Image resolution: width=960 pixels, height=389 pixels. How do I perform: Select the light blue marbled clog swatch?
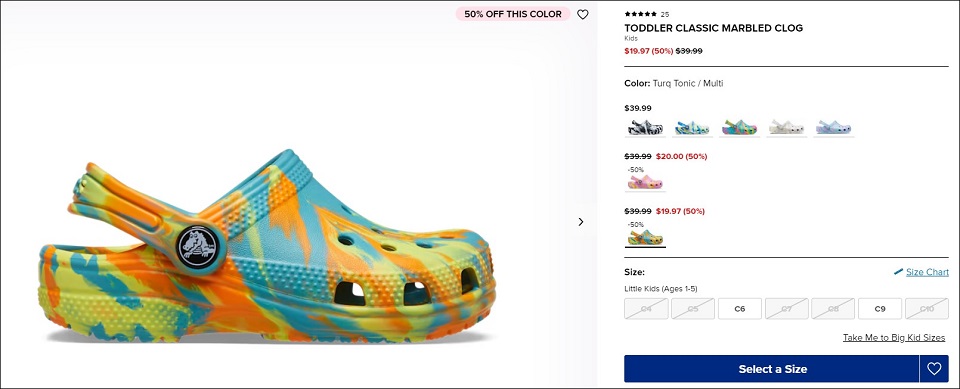pos(833,127)
